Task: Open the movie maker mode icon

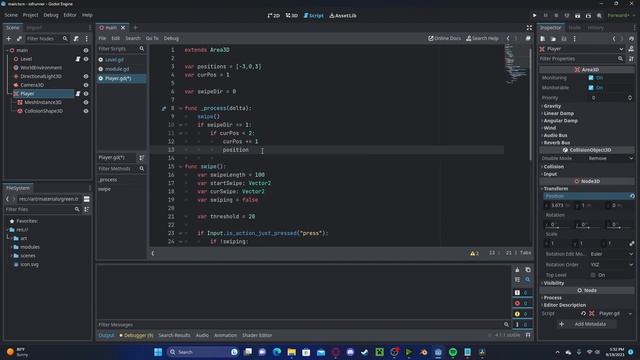Action: click(599, 16)
